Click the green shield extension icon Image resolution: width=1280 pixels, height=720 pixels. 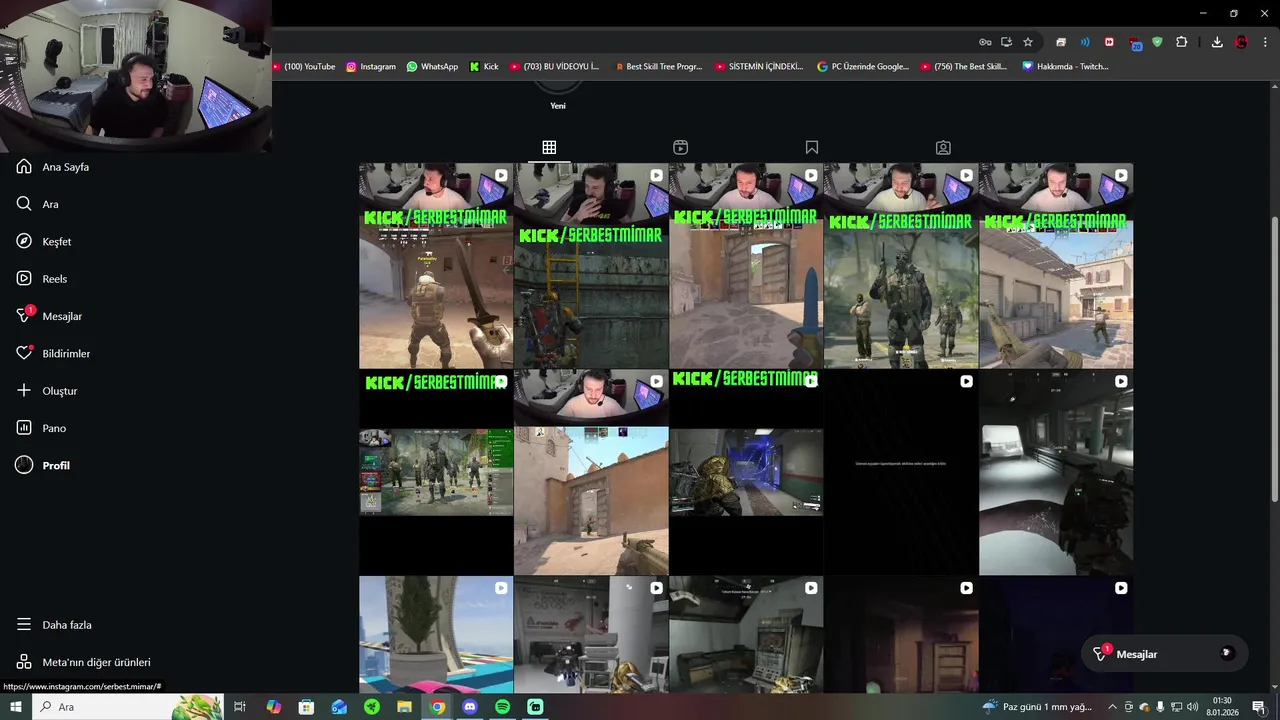1158,42
